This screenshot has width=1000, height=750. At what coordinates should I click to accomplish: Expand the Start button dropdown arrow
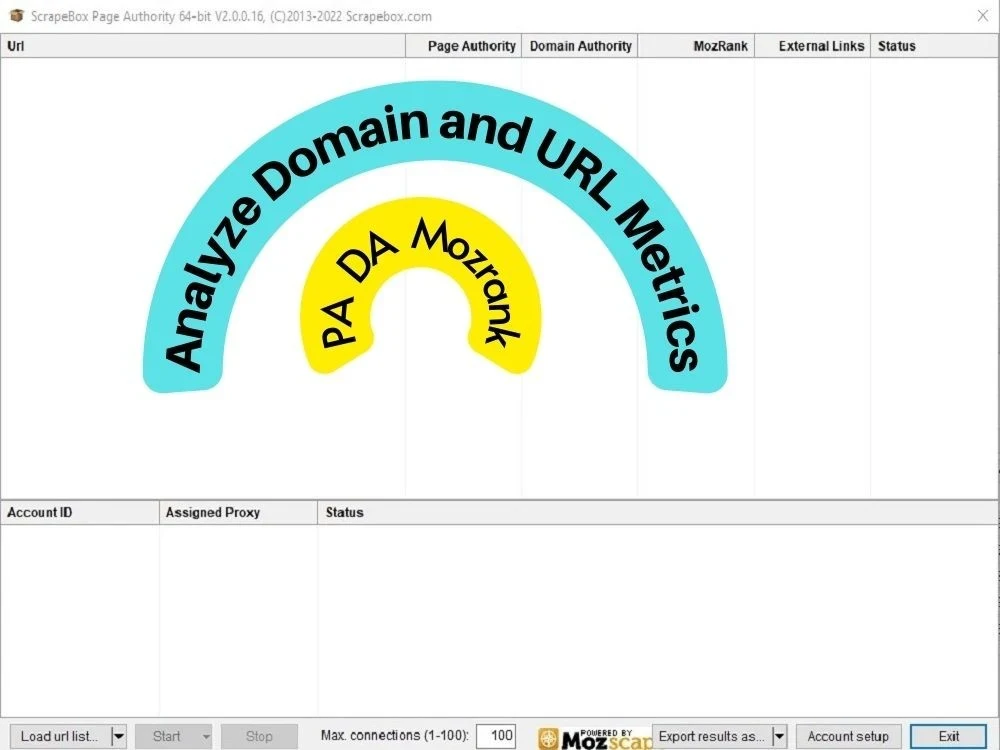point(205,736)
